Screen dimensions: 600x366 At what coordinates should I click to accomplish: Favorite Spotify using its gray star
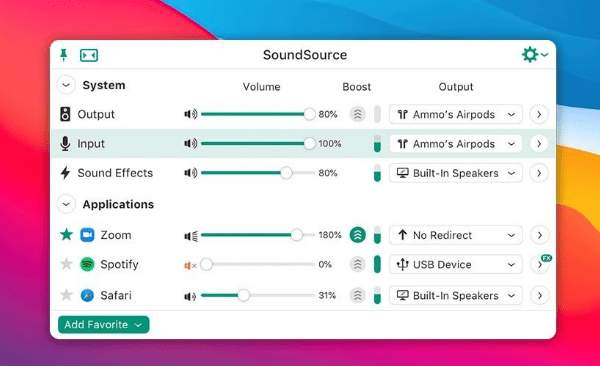click(67, 264)
